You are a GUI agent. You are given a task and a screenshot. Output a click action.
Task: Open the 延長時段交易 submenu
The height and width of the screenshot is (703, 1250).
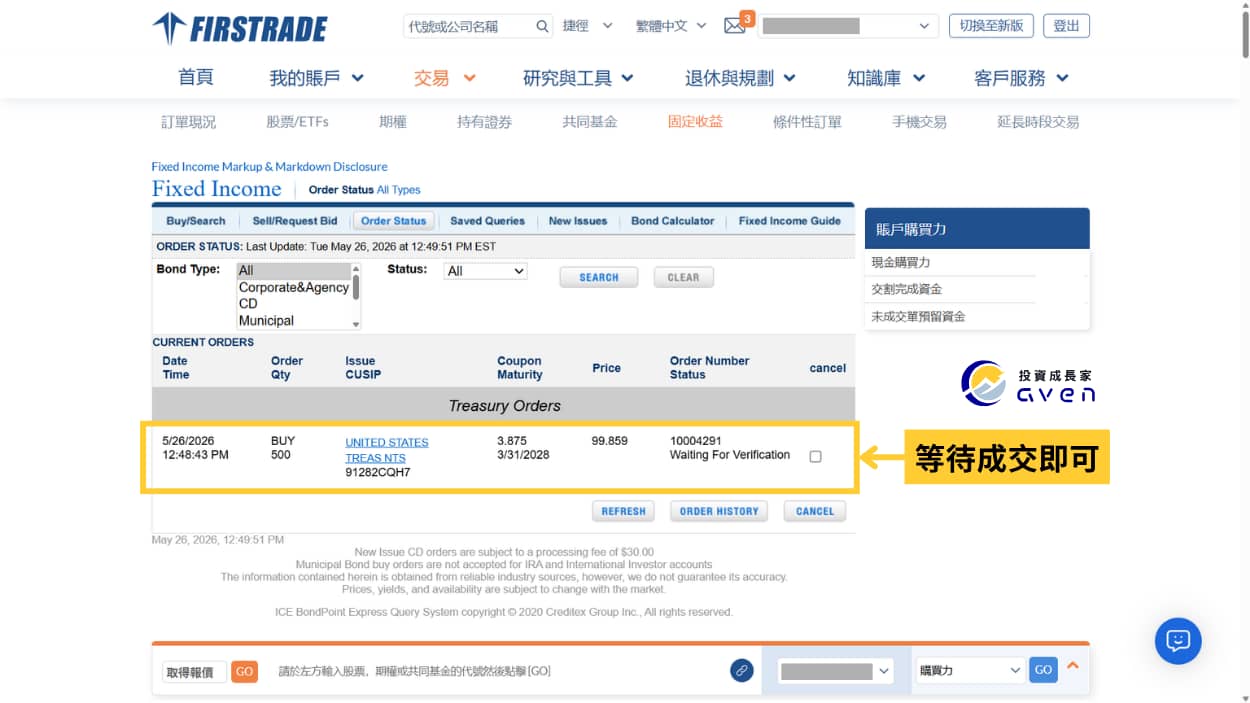(1038, 122)
